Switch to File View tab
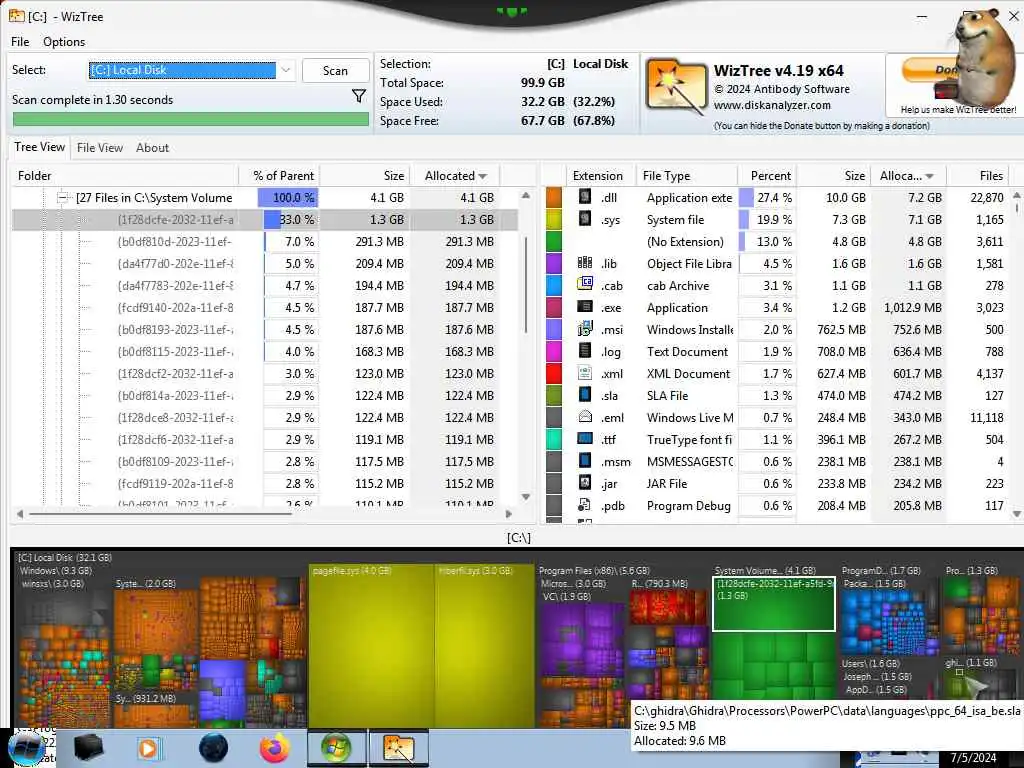The height and width of the screenshot is (768, 1024). tap(100, 148)
